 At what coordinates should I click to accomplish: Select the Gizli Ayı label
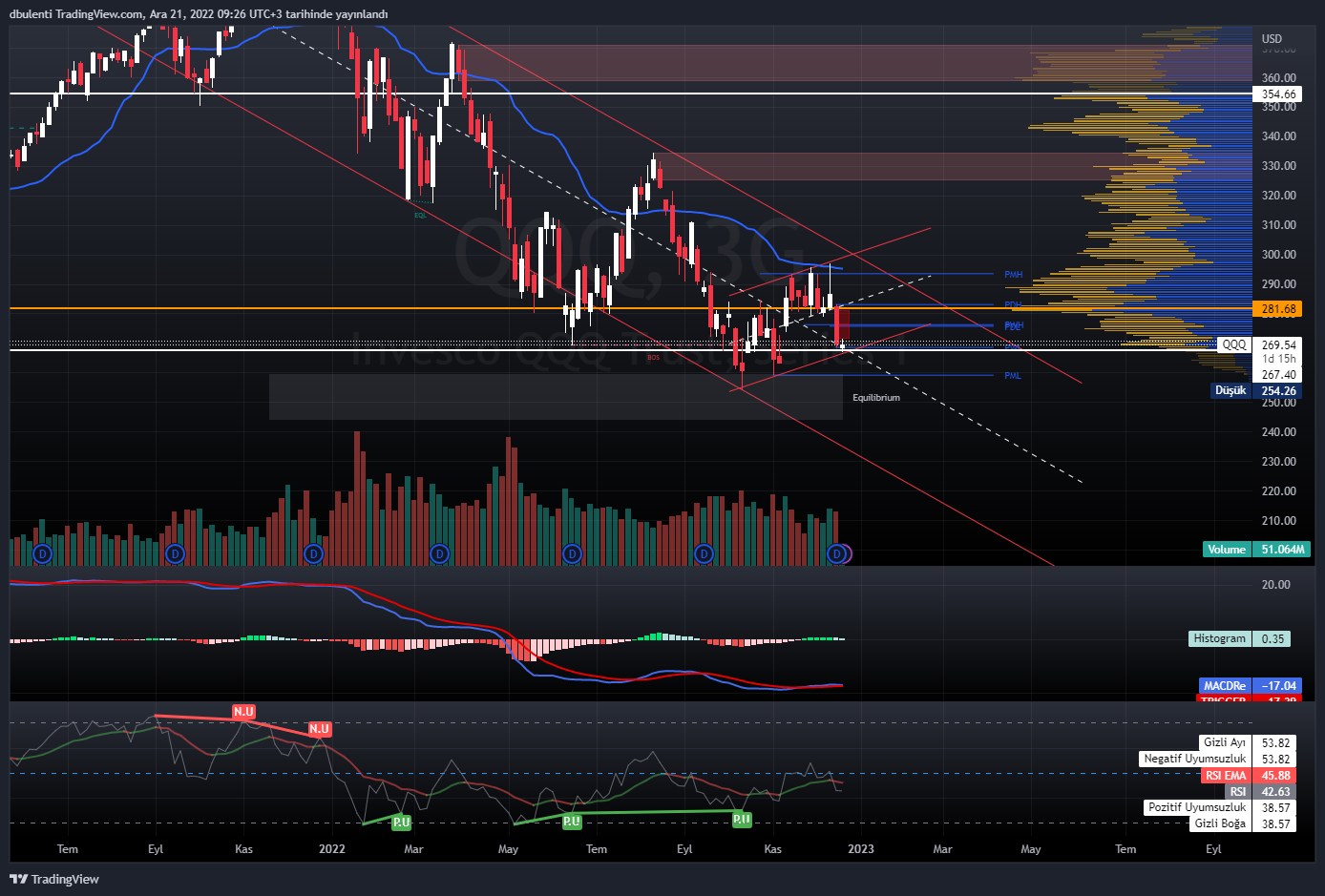point(1225,742)
